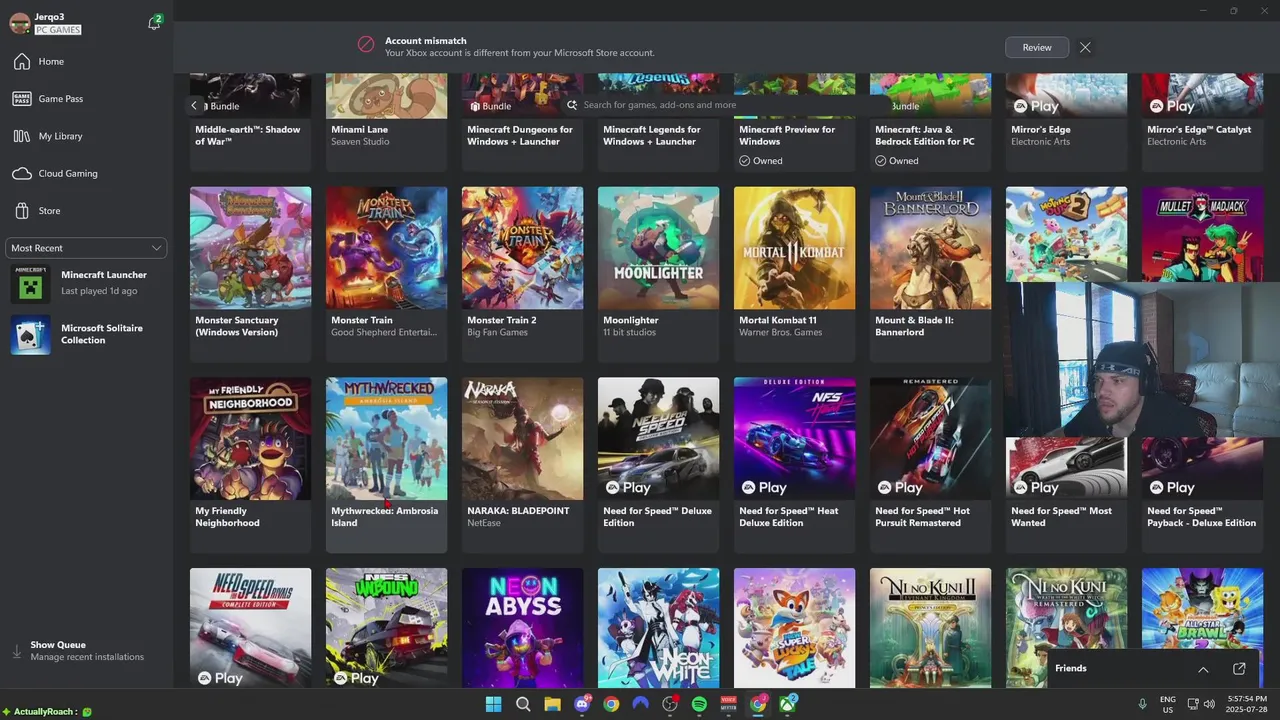Click the taskbar microphone icon

(x=1142, y=704)
